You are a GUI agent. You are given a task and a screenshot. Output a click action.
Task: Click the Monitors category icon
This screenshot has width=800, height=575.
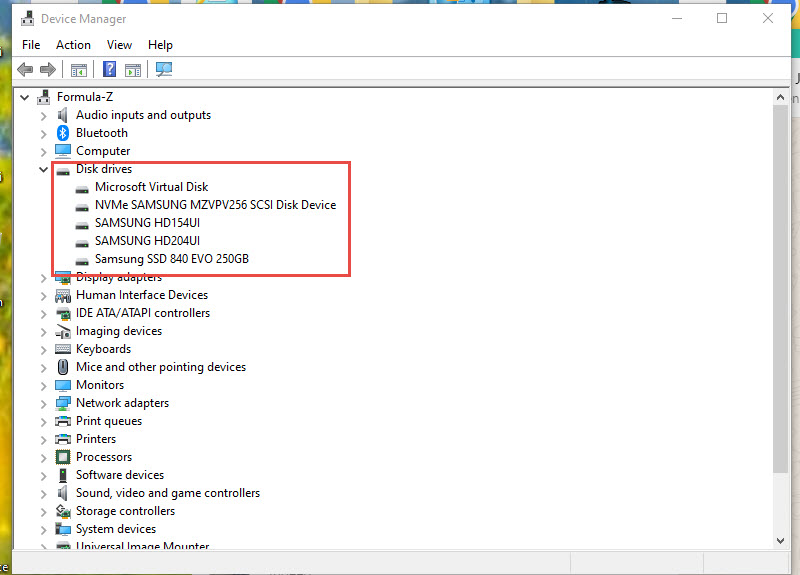tap(63, 385)
